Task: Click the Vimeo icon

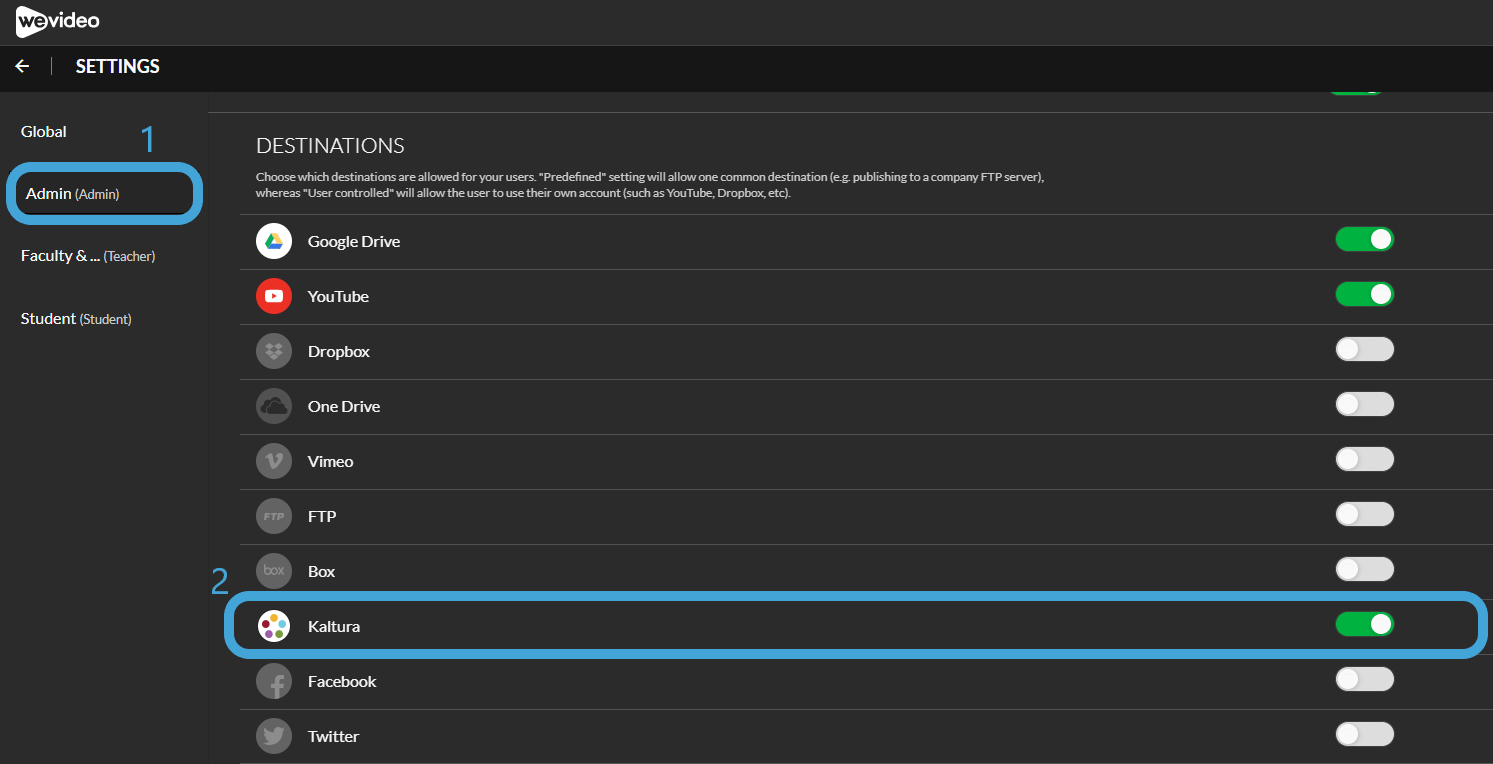Action: (274, 461)
